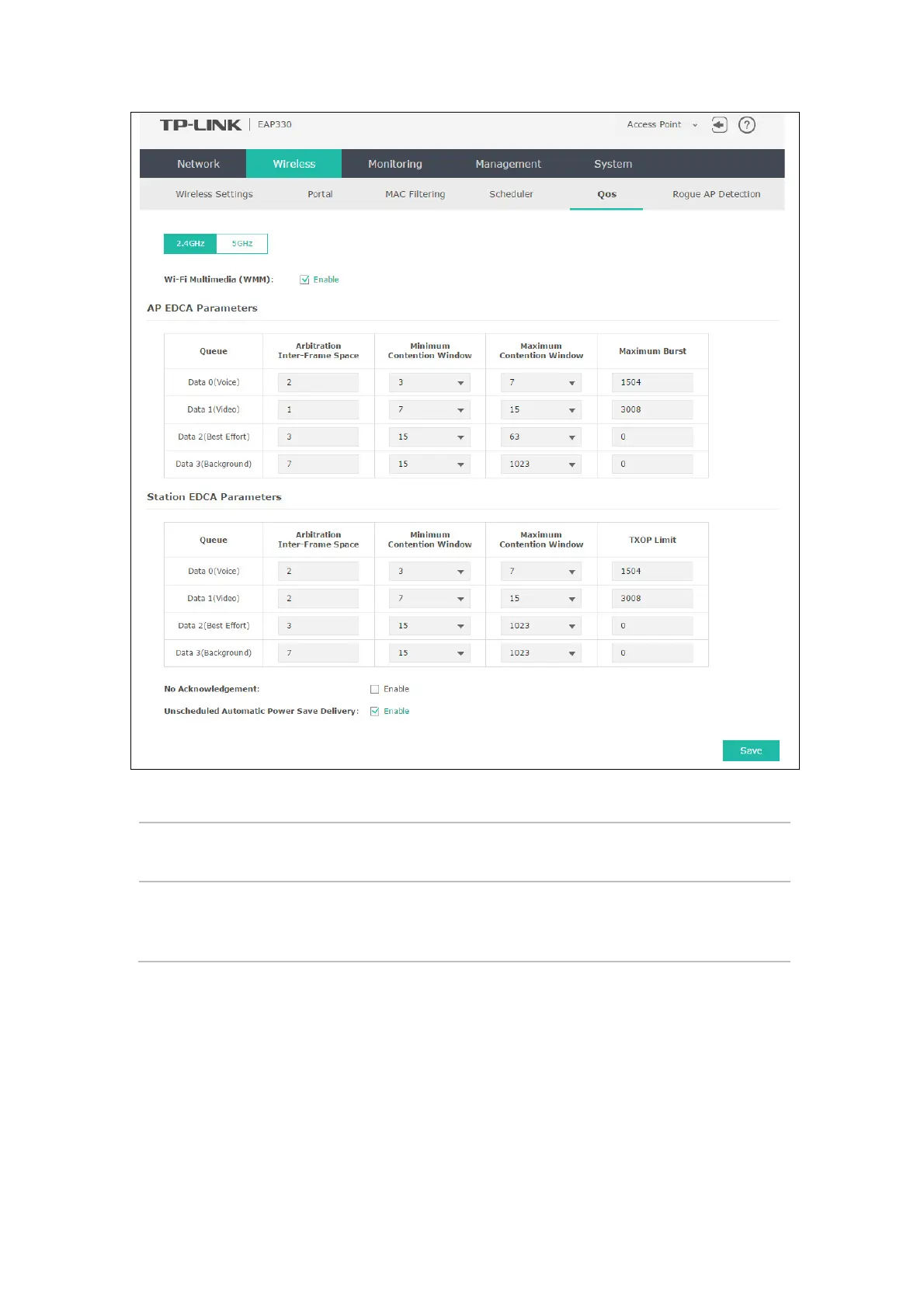Open AP Best Effort Maximum Contention Window dropdown
The image size is (924, 1308).
pos(541,437)
